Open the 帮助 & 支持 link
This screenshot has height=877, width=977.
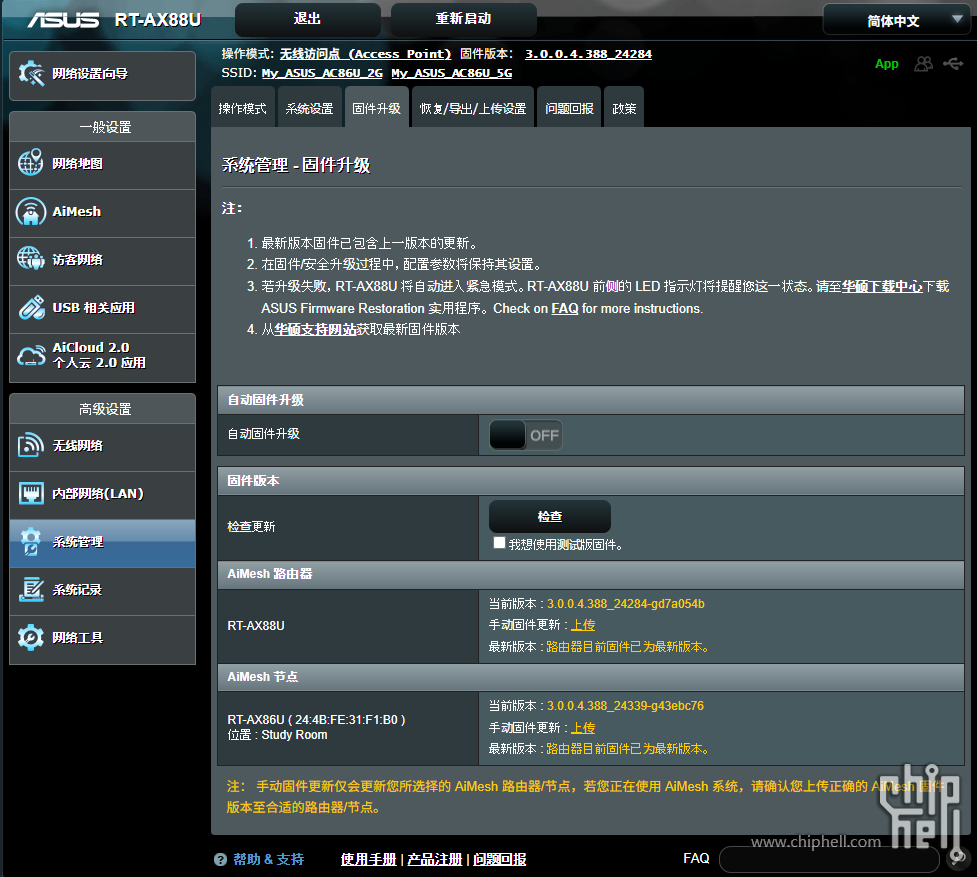(x=269, y=860)
